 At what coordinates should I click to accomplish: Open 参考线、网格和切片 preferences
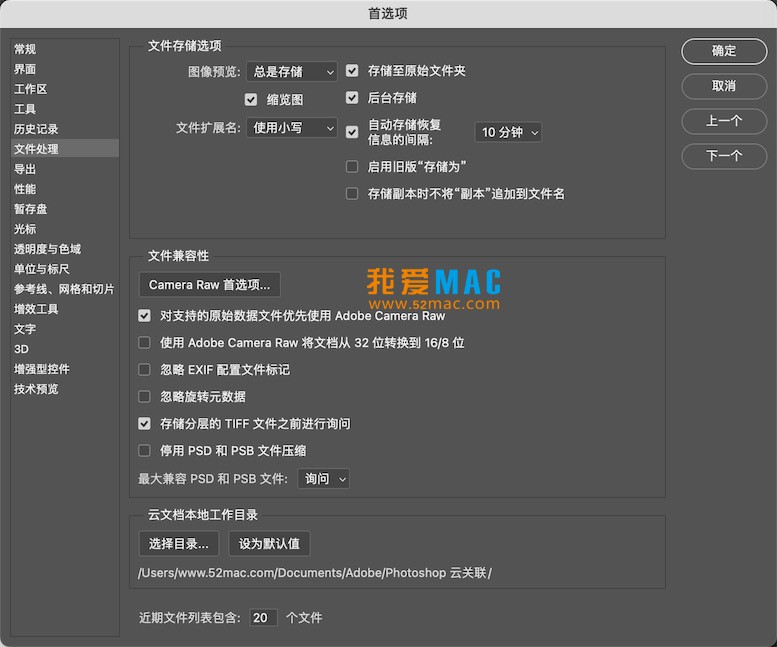click(x=64, y=289)
